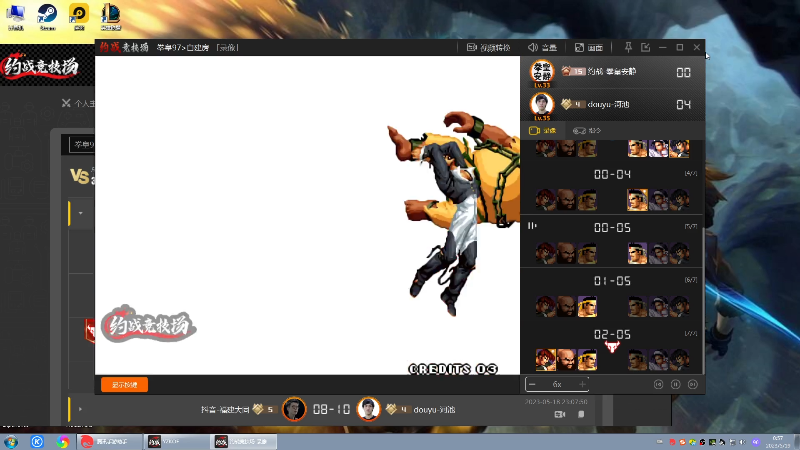Click the highlighted right-side portrait under 00-04
Image resolution: width=800 pixels, height=450 pixels.
(x=637, y=200)
